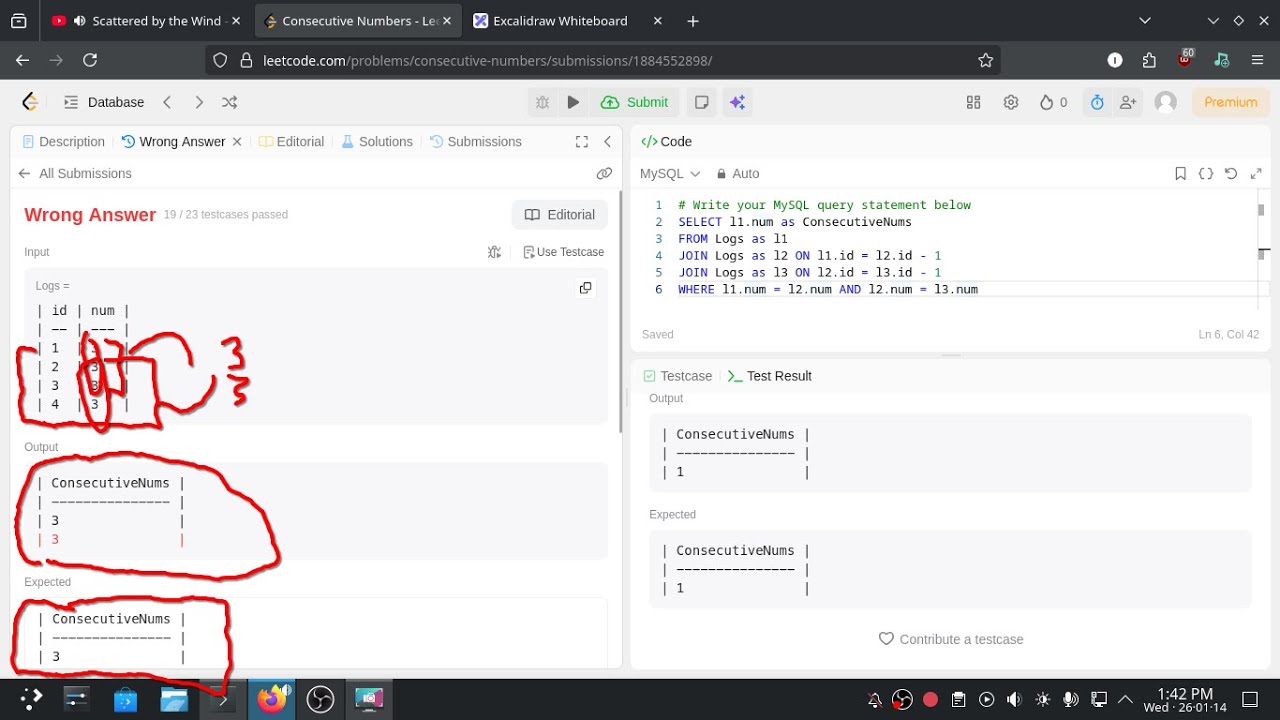The image size is (1280, 720).
Task: Click the invite collaborator icon
Action: tap(1128, 102)
